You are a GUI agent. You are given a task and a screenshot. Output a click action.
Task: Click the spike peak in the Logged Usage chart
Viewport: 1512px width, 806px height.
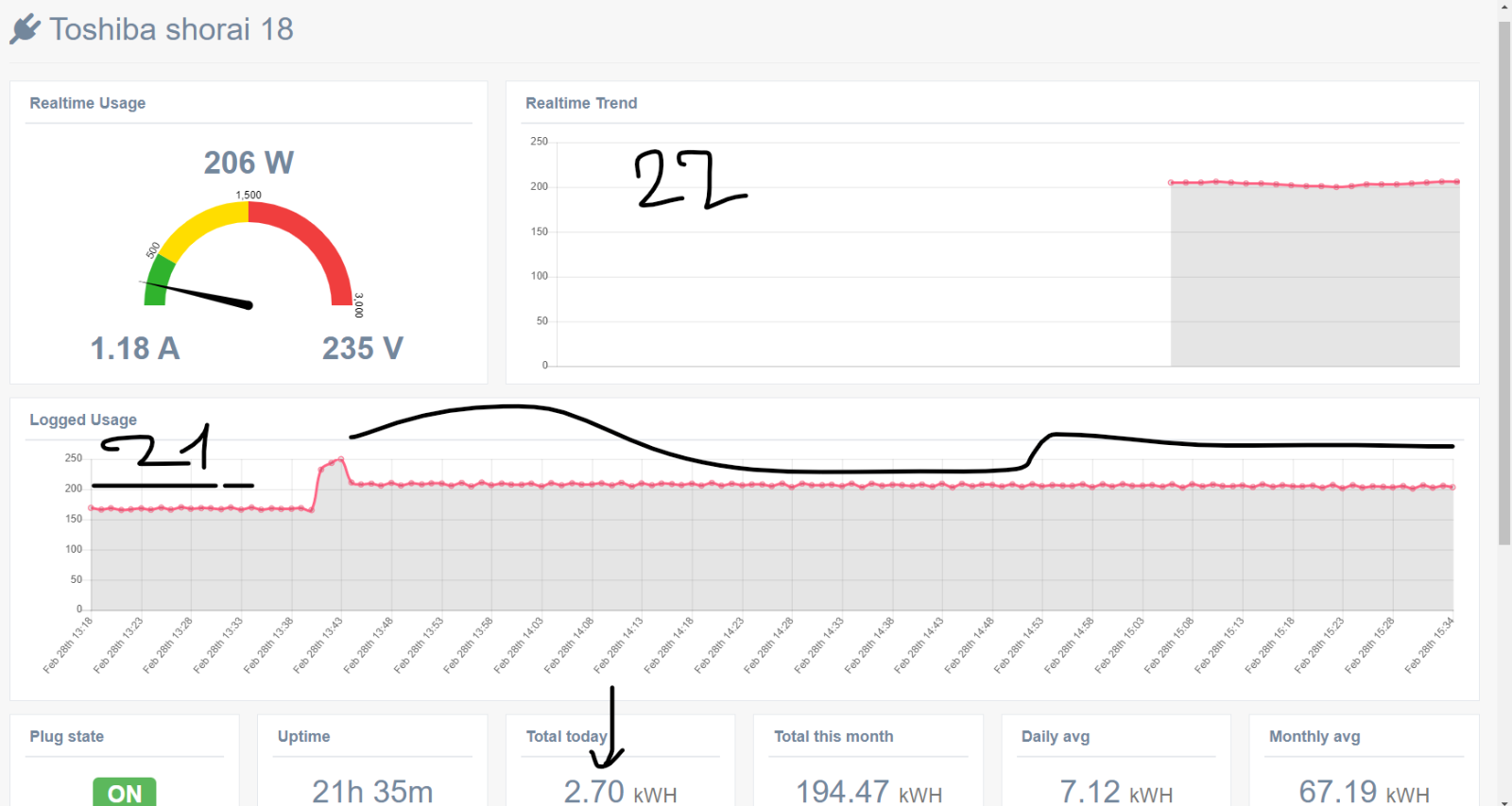(341, 459)
